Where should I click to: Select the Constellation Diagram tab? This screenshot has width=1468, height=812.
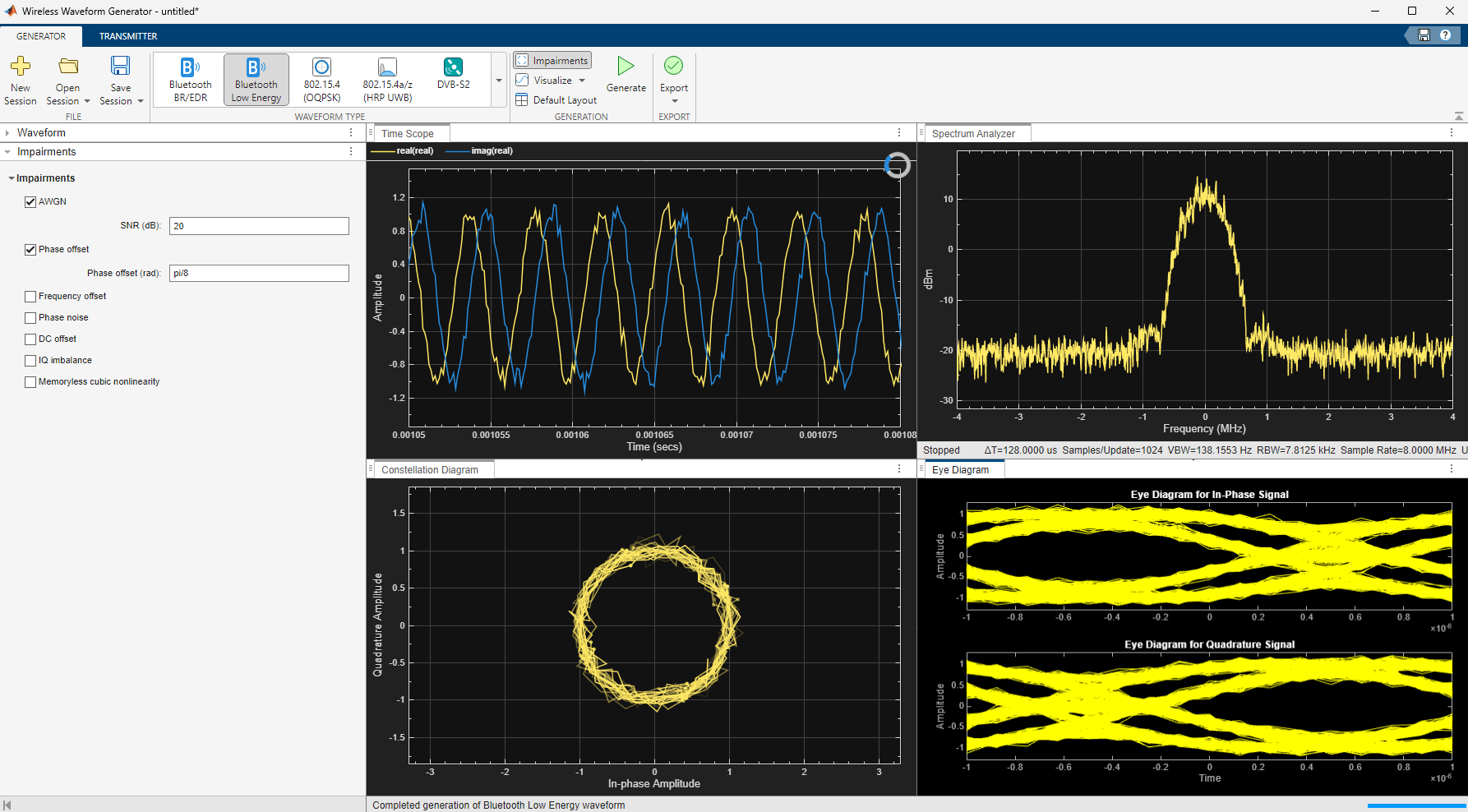click(x=429, y=470)
